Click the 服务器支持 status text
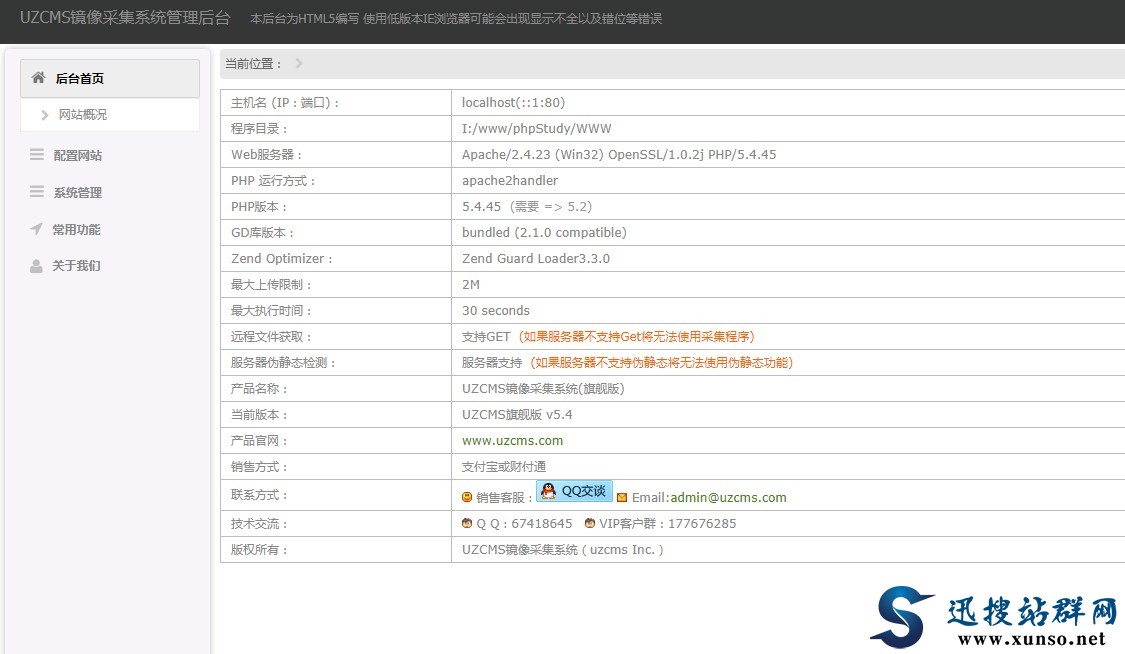The height and width of the screenshot is (654, 1125). click(492, 362)
